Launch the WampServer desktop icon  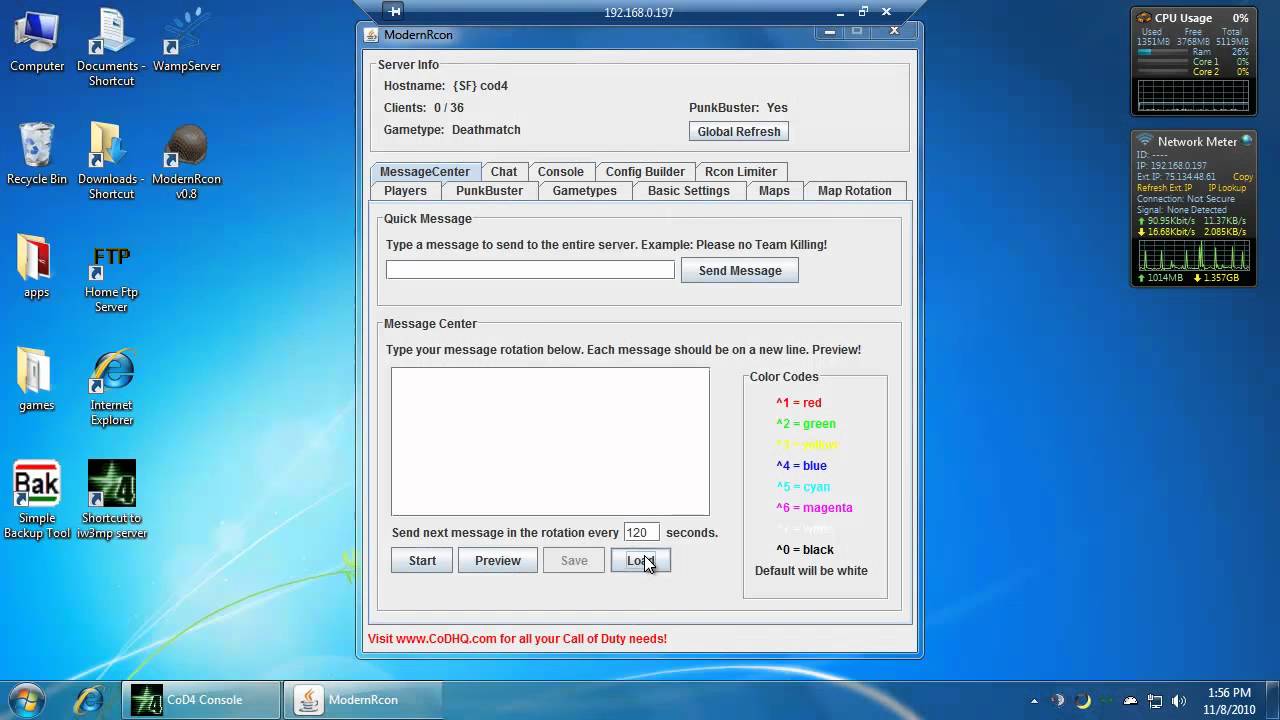tap(186, 40)
